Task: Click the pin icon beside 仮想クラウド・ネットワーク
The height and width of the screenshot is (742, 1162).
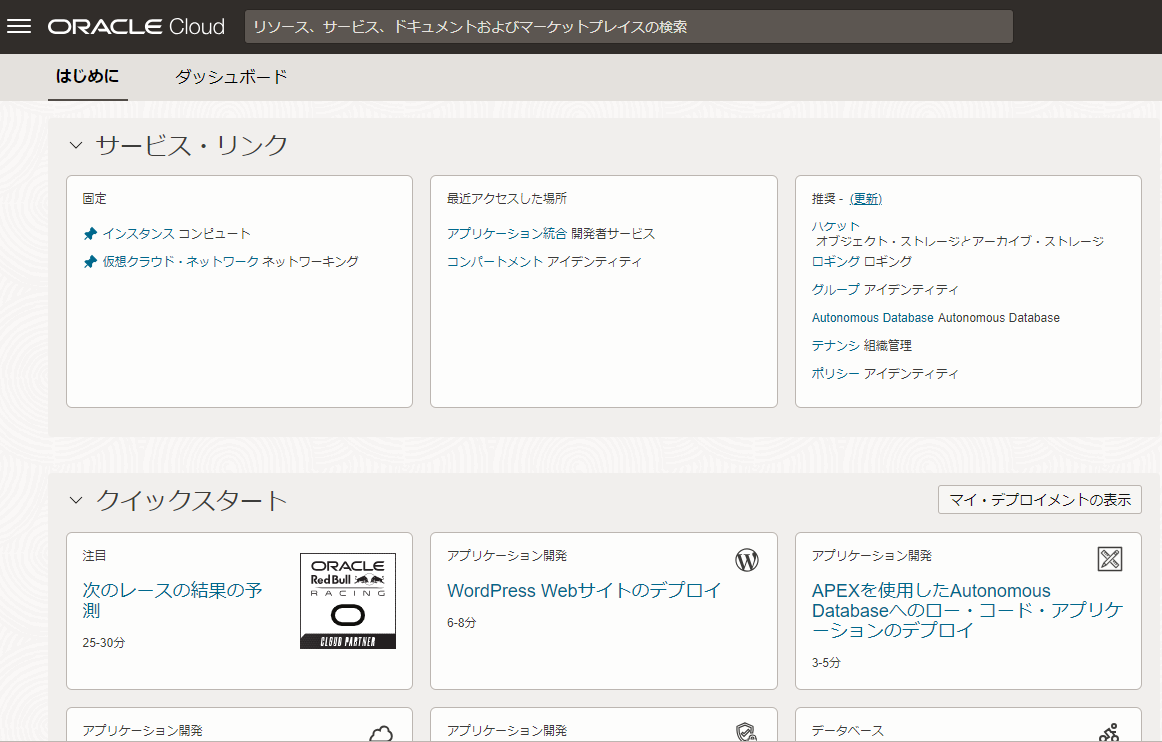Action: click(x=90, y=262)
